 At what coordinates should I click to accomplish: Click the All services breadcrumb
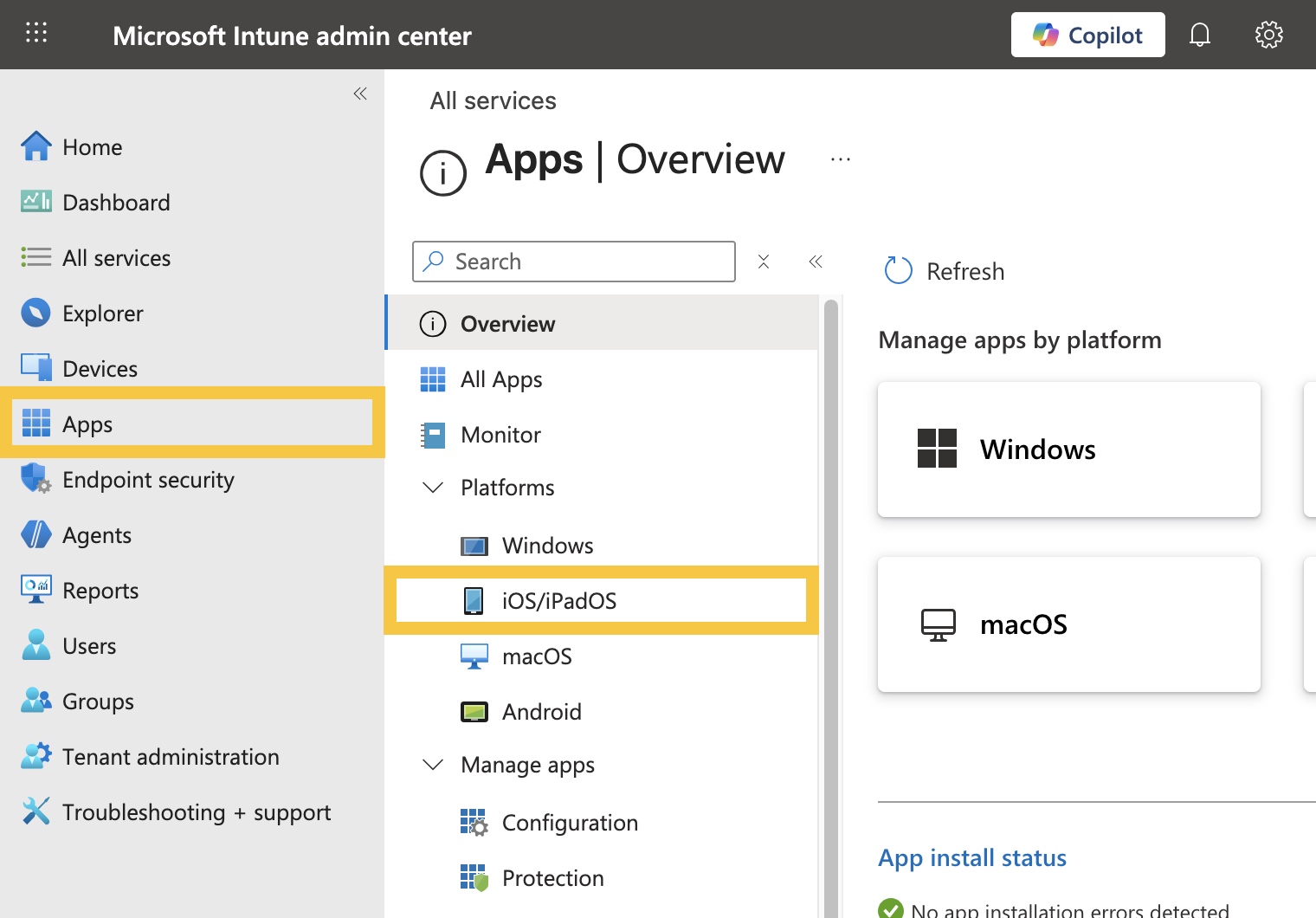coord(493,100)
